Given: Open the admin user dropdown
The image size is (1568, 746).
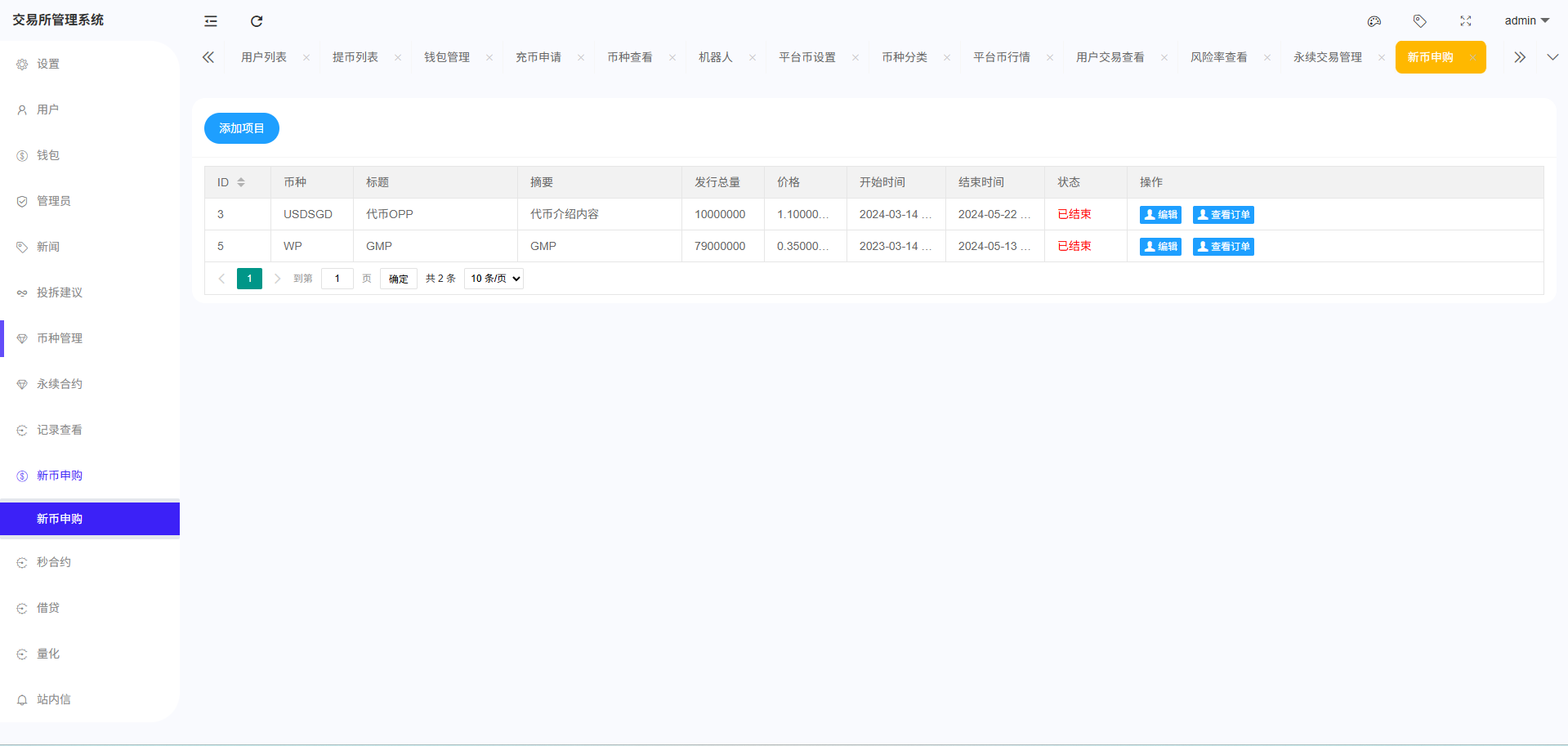Looking at the screenshot, I should click(x=1526, y=20).
